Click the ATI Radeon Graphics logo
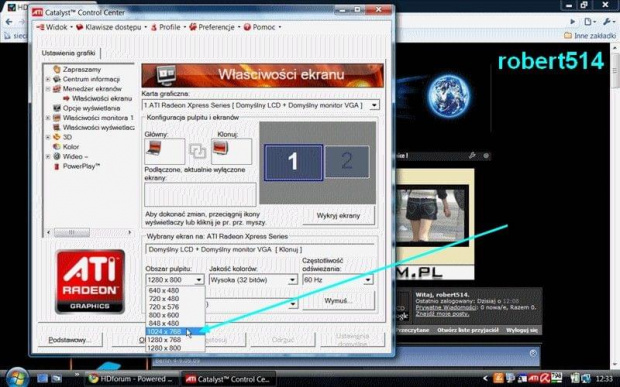The height and width of the screenshot is (387, 620). [90, 281]
